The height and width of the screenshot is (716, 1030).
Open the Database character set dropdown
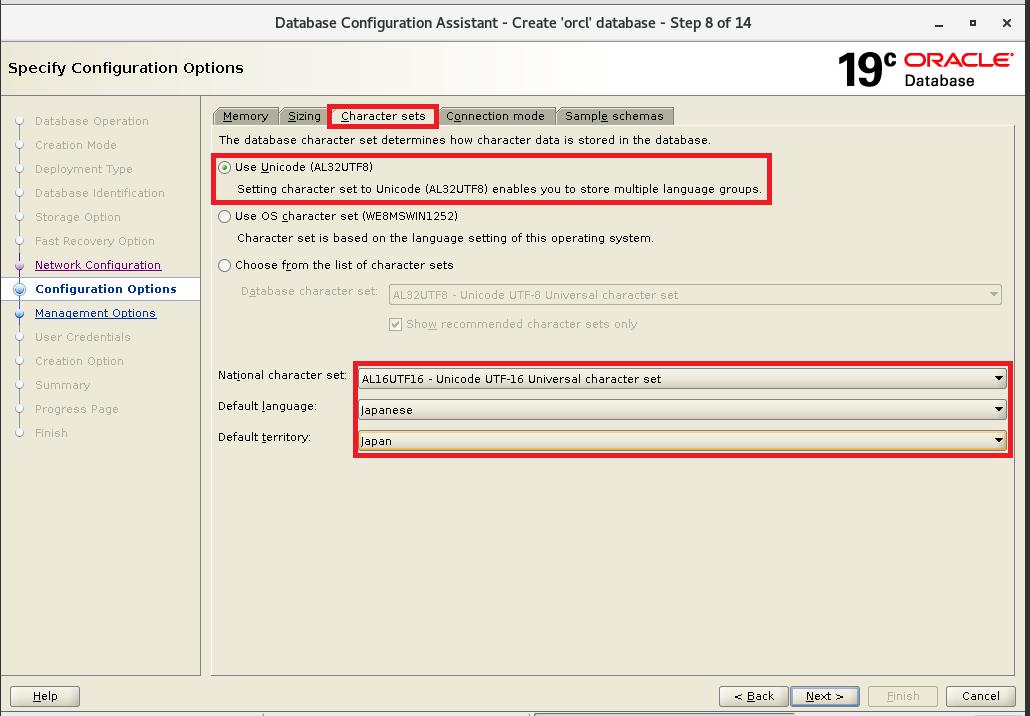tap(695, 295)
